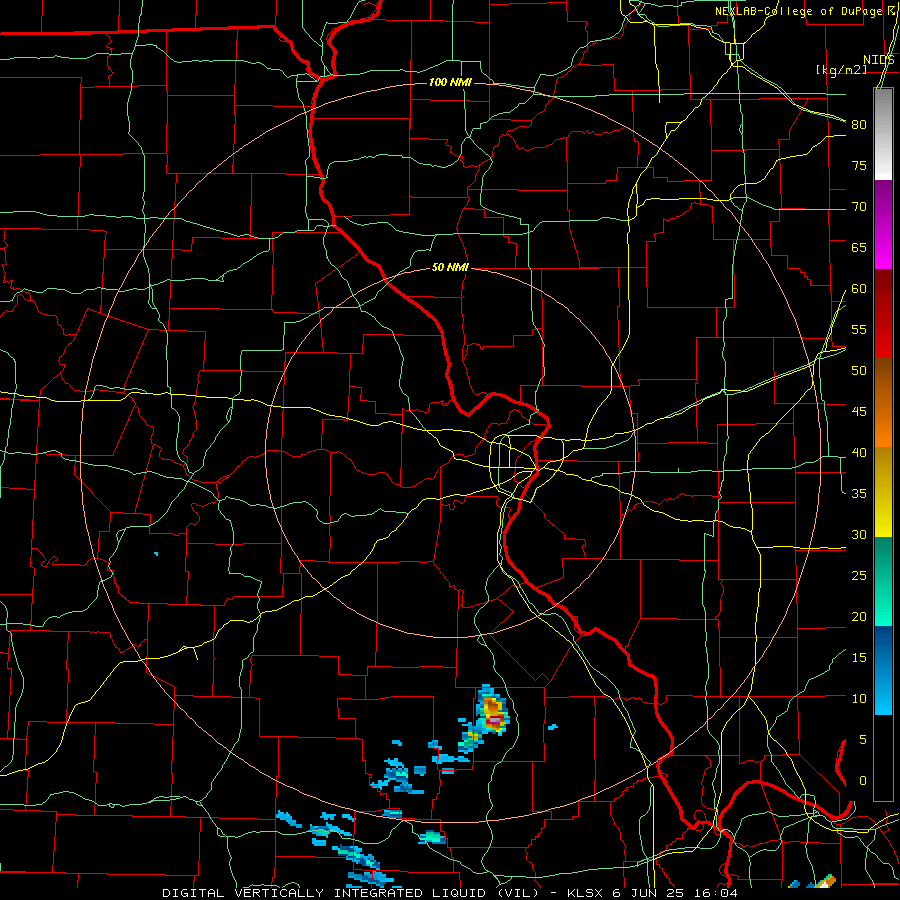Select the 10 value on VIL scale
The height and width of the screenshot is (900, 900).
[859, 699]
